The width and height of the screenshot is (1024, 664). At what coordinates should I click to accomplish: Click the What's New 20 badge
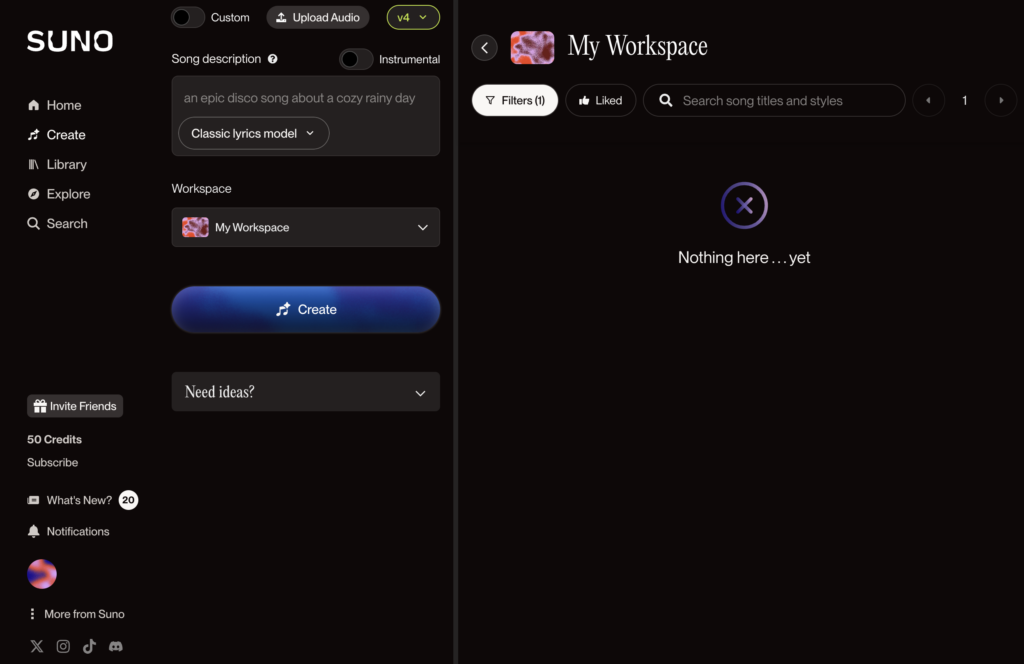128,500
